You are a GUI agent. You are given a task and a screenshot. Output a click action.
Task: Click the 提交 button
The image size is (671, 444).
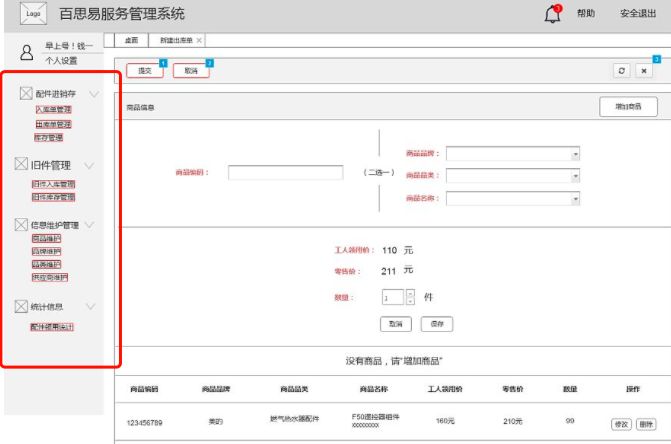145,71
